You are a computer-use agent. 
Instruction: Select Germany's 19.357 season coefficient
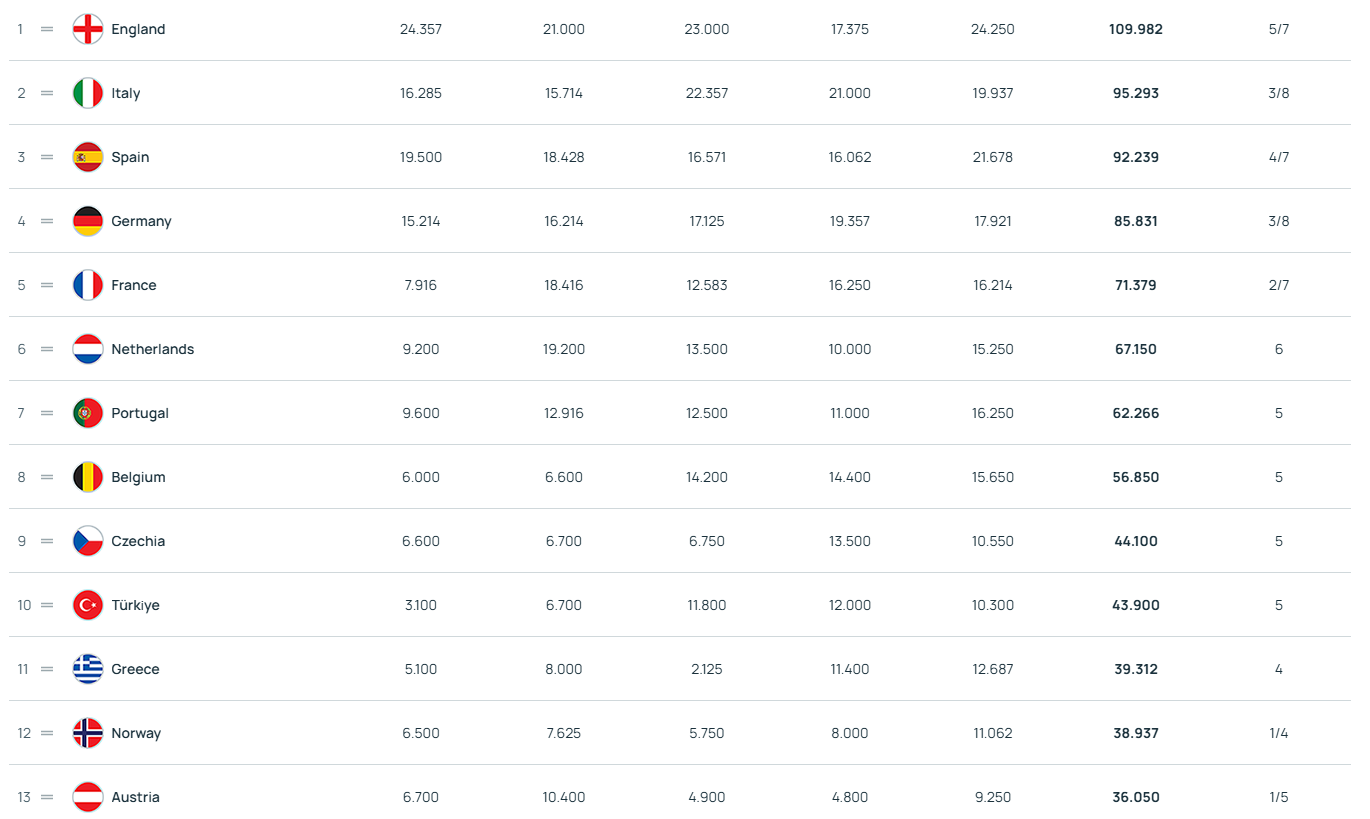tap(850, 221)
